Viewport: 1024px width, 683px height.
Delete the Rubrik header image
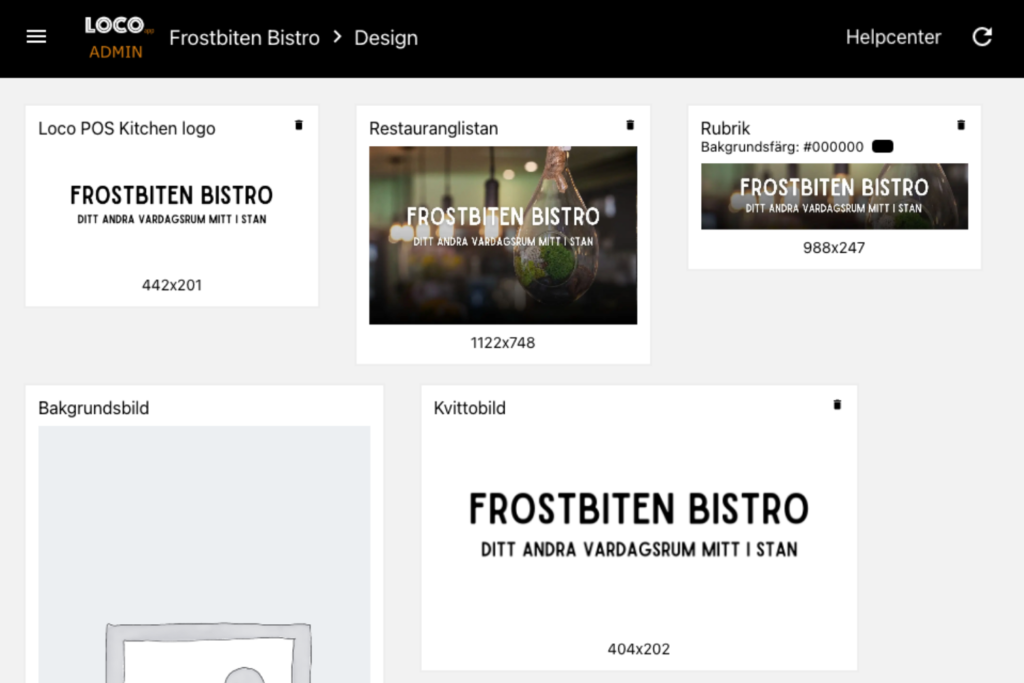point(961,125)
